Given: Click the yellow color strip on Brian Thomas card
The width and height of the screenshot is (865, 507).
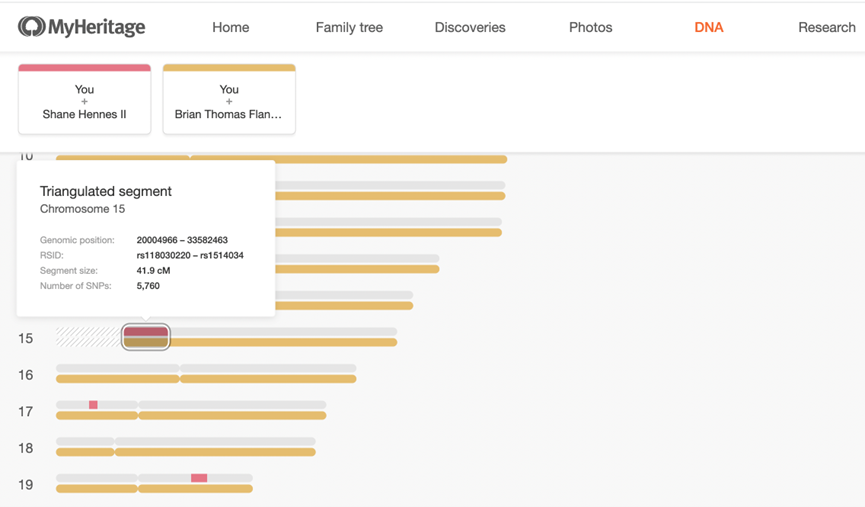Looking at the screenshot, I should tap(229, 68).
